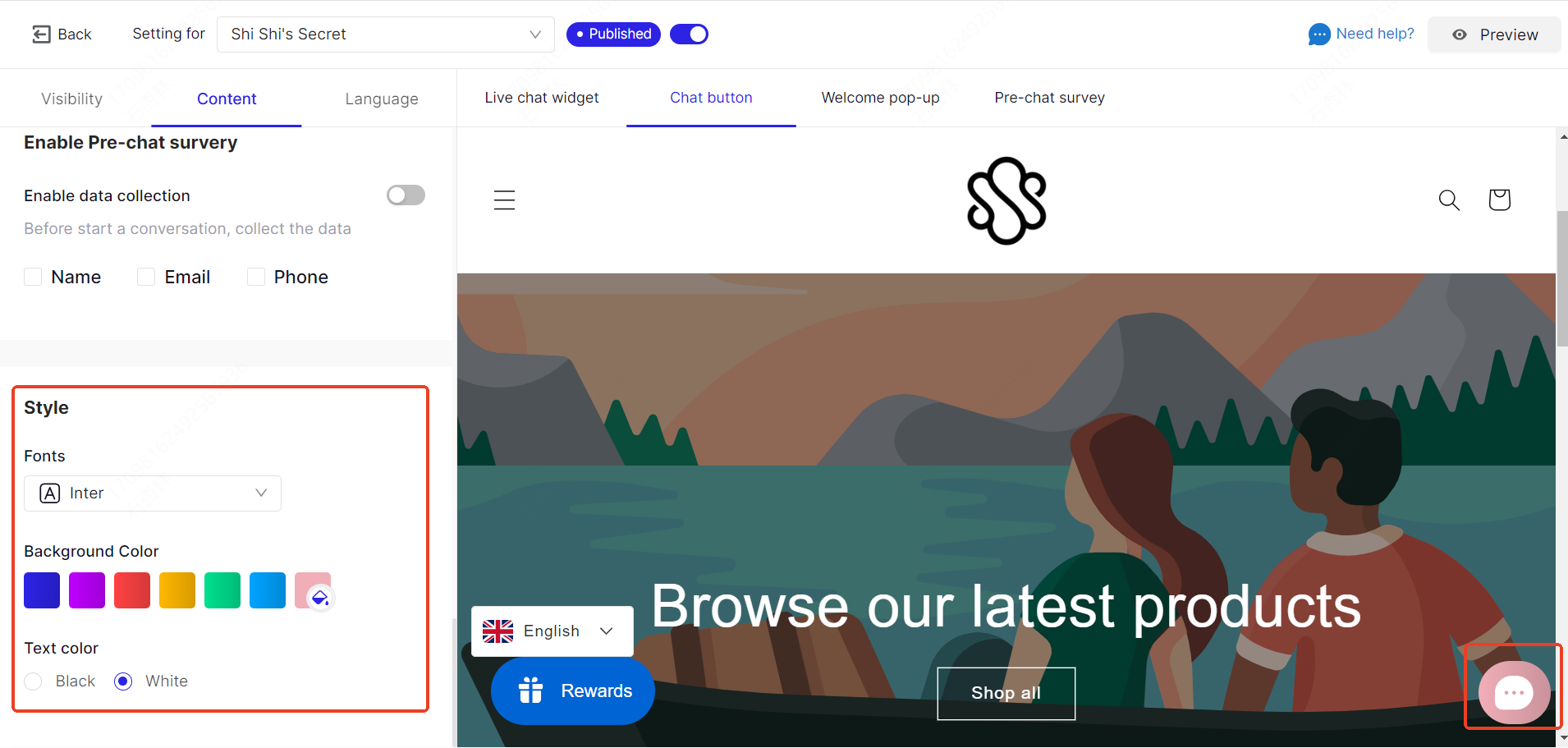Image resolution: width=1568 pixels, height=748 pixels.
Task: Click the preview pane vertical scrollbar
Action: [x=1562, y=279]
